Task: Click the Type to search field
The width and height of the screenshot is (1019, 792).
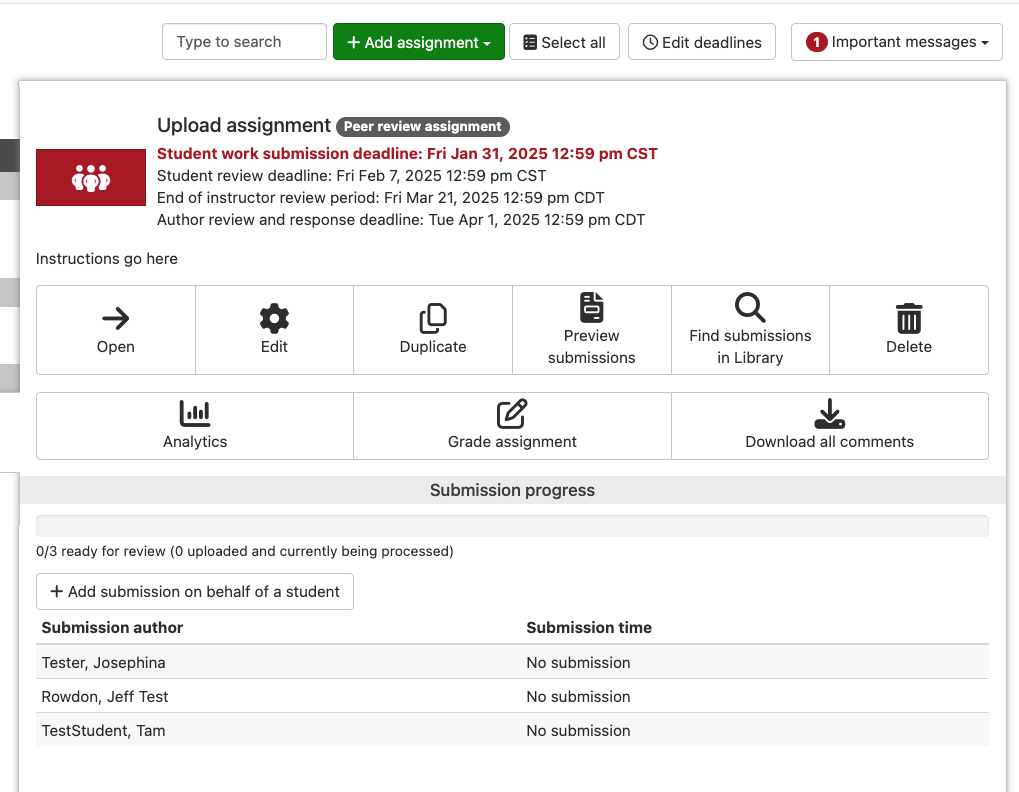Action: point(244,42)
